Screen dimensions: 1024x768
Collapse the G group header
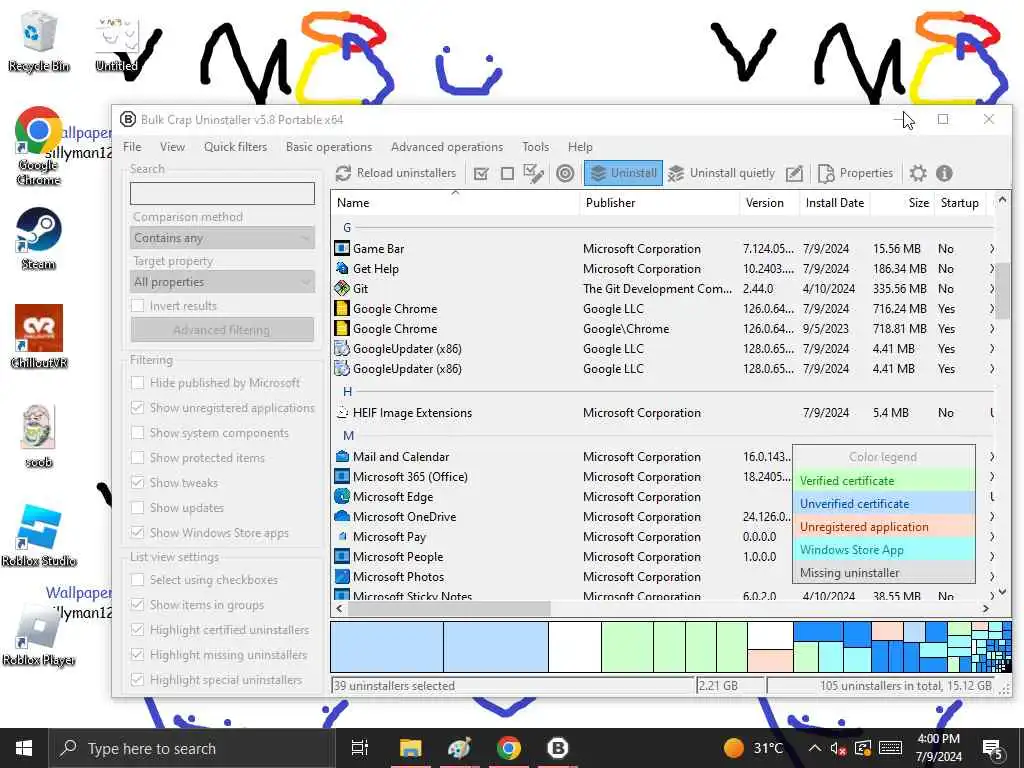click(x=347, y=228)
